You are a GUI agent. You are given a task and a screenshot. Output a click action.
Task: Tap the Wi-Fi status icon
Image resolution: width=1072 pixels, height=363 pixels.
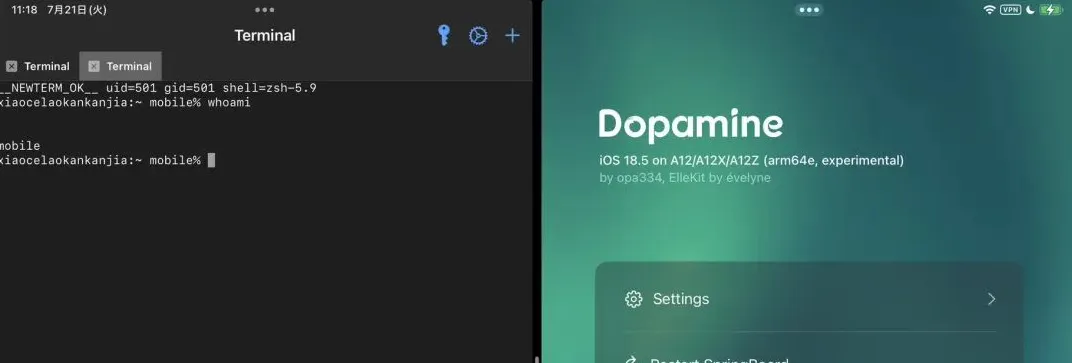989,10
